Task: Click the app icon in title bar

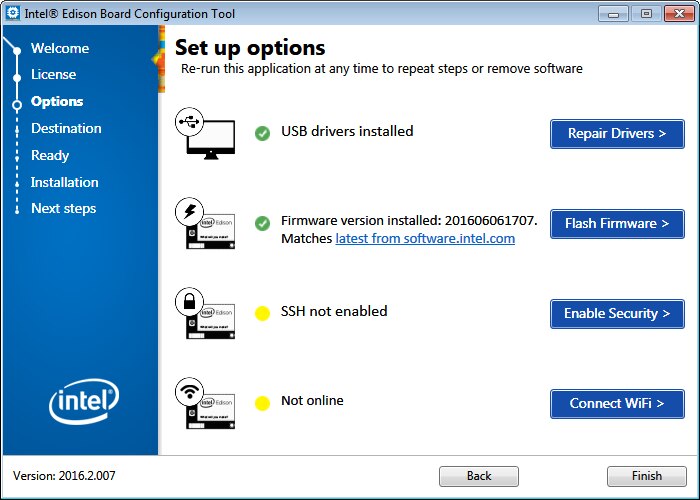Action: click(x=13, y=13)
